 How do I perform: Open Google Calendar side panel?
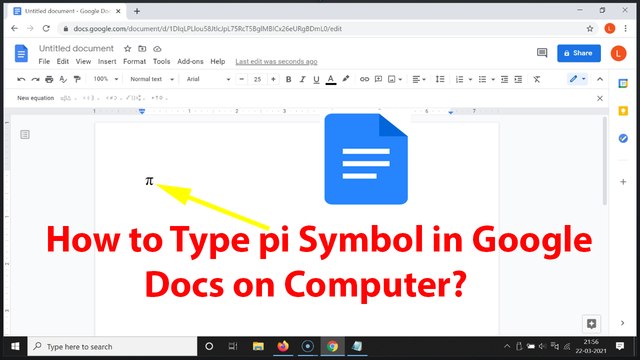pyautogui.click(x=623, y=83)
